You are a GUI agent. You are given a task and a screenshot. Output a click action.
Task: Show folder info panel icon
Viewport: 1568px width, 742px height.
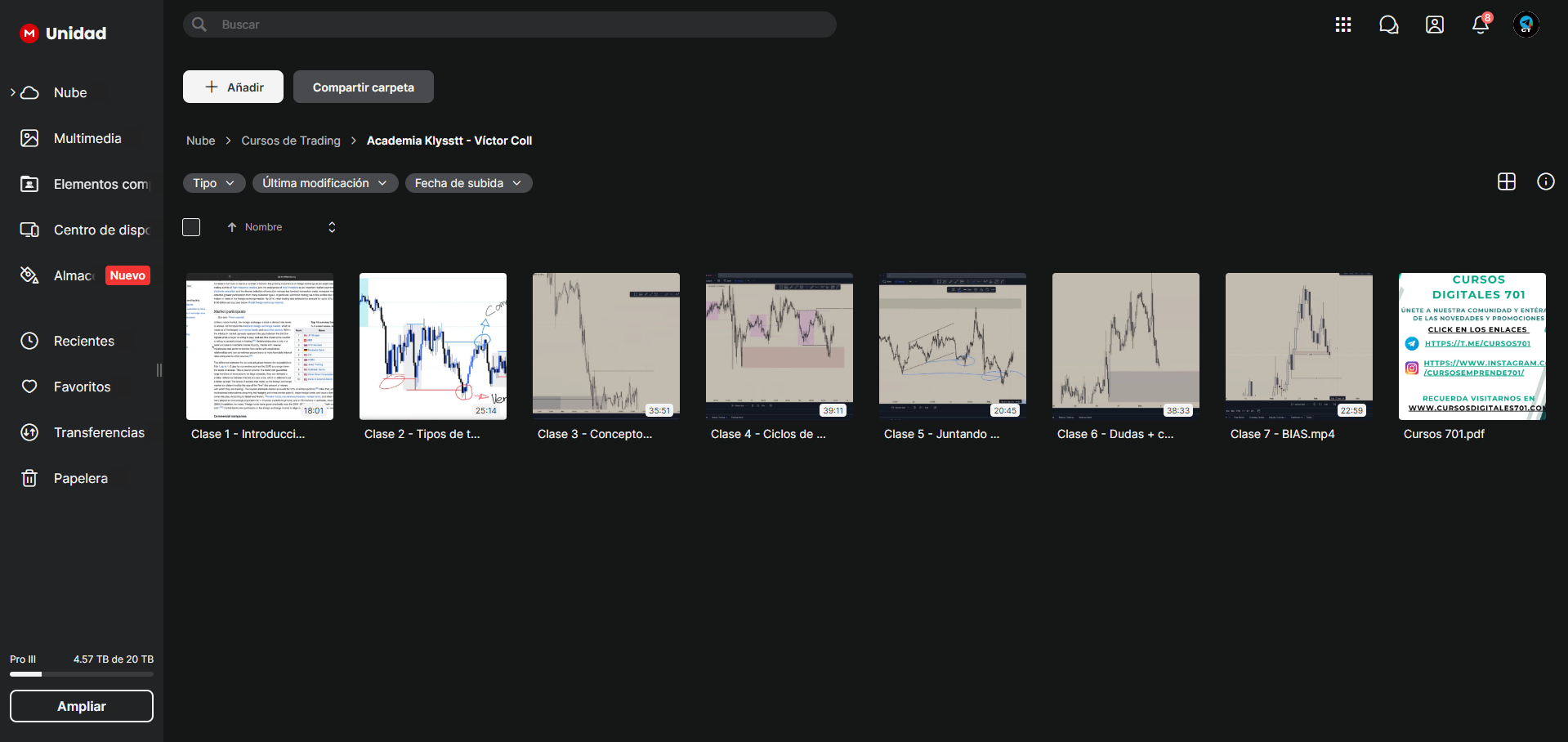(x=1546, y=181)
